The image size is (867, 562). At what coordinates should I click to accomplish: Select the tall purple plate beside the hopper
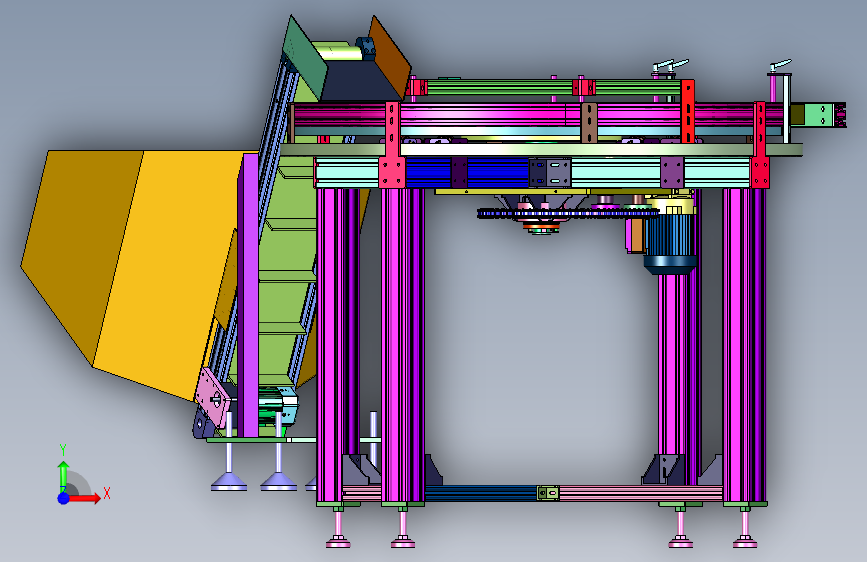[248, 295]
